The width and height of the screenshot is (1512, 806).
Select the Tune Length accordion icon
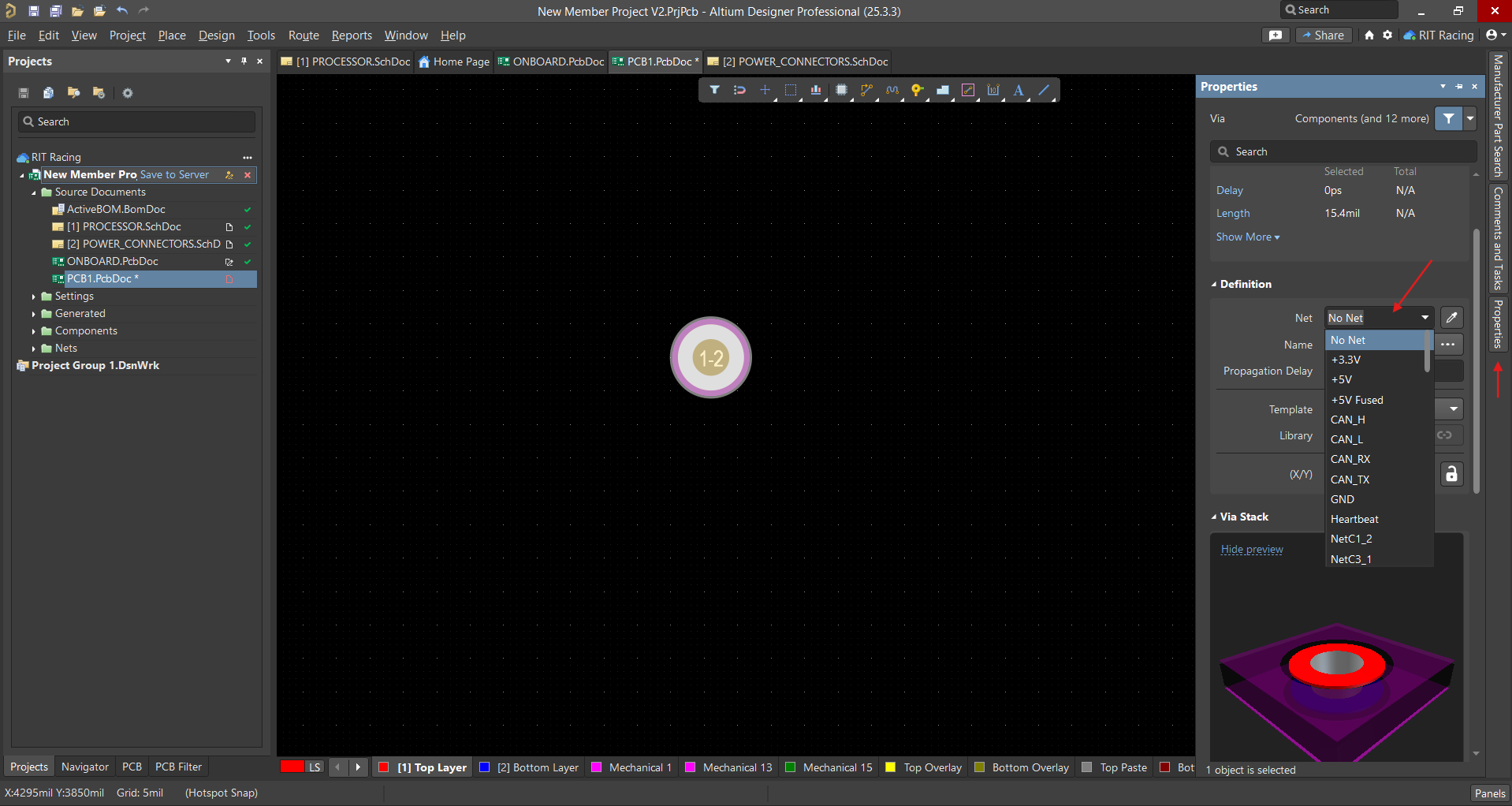(x=892, y=90)
